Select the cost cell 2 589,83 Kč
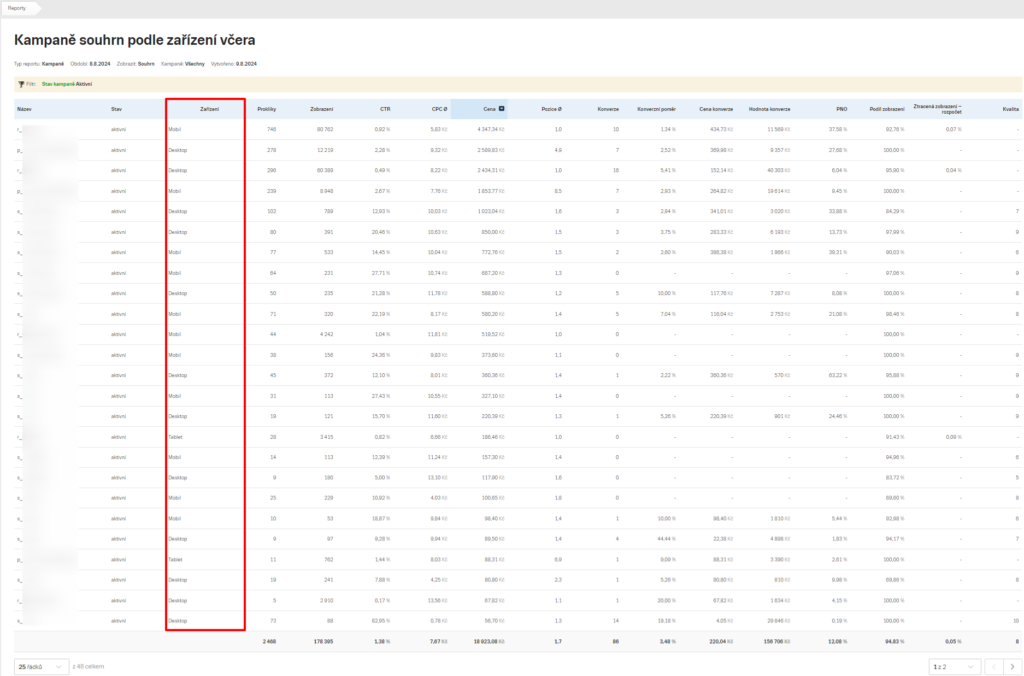 (490, 150)
